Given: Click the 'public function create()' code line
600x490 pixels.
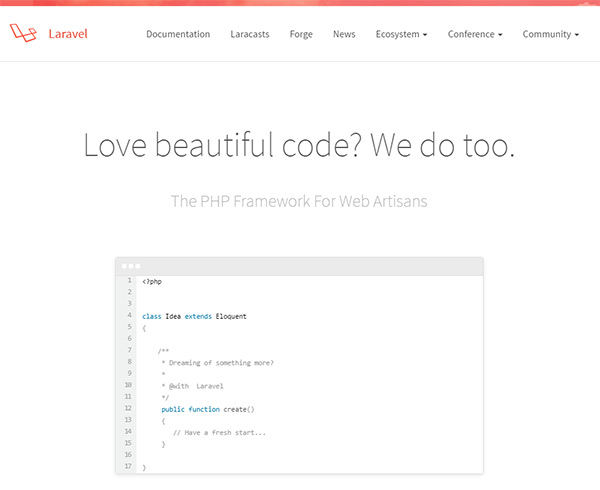Looking at the screenshot, I should tap(208, 409).
